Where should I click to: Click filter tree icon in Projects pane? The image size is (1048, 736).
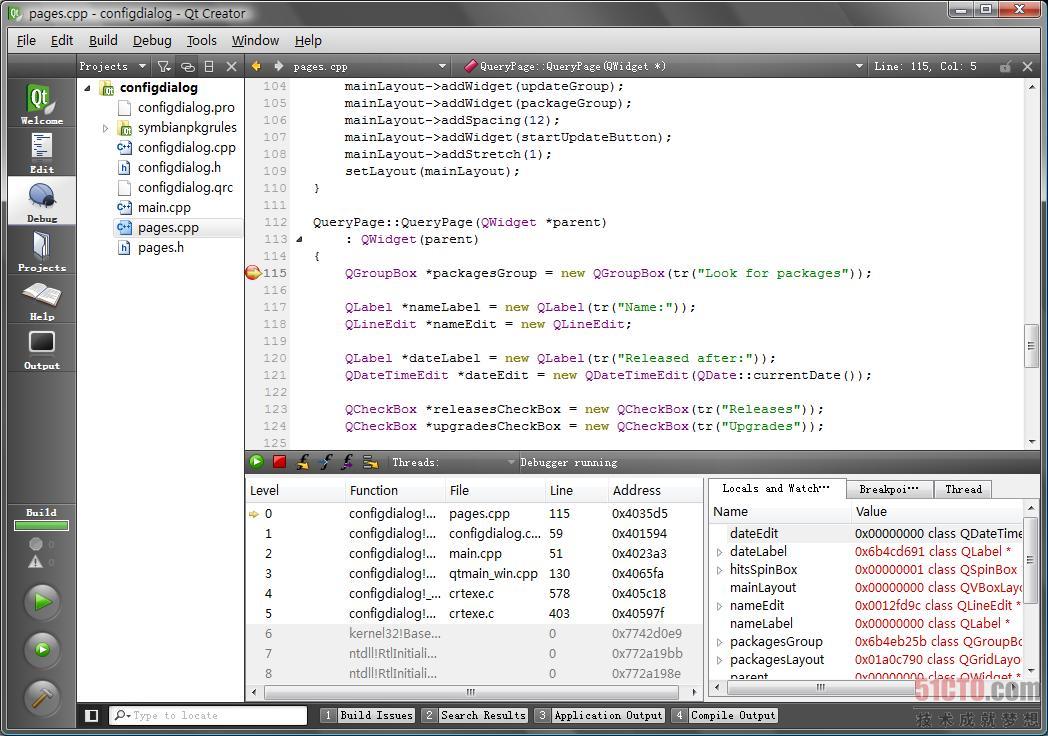(x=164, y=66)
